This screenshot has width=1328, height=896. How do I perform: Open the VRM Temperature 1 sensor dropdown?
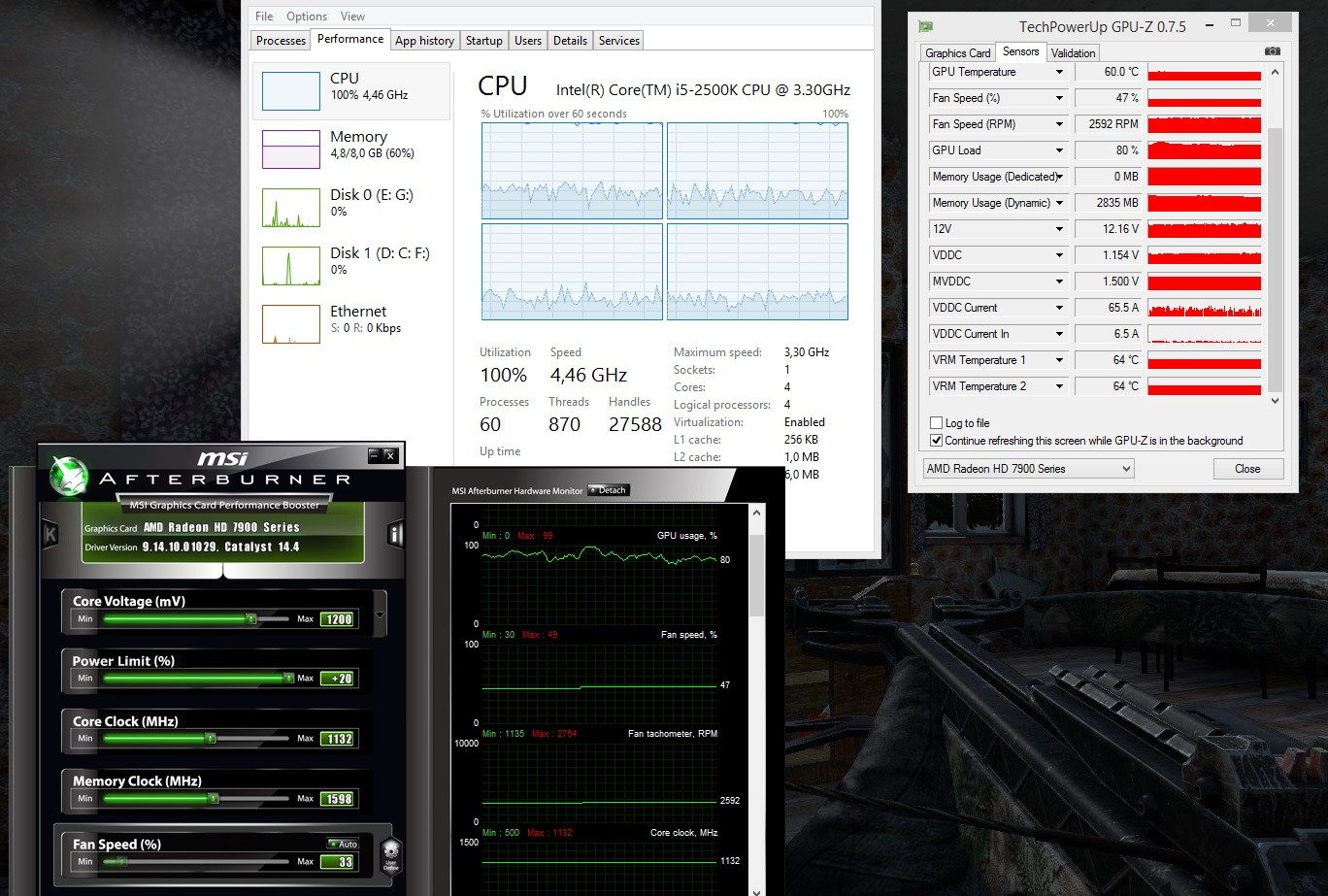tap(1060, 360)
